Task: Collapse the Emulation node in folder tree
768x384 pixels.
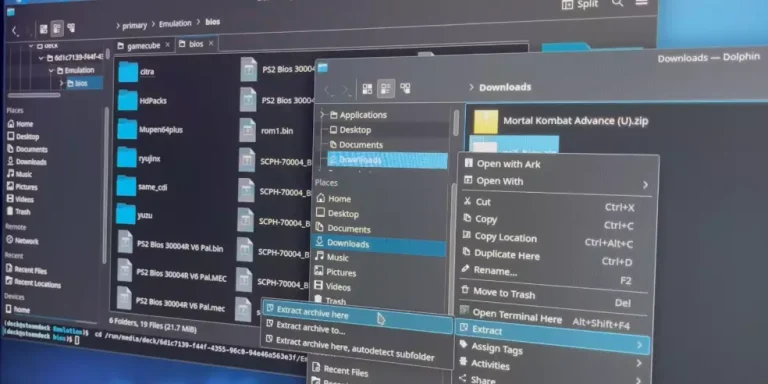Action: click(x=51, y=71)
